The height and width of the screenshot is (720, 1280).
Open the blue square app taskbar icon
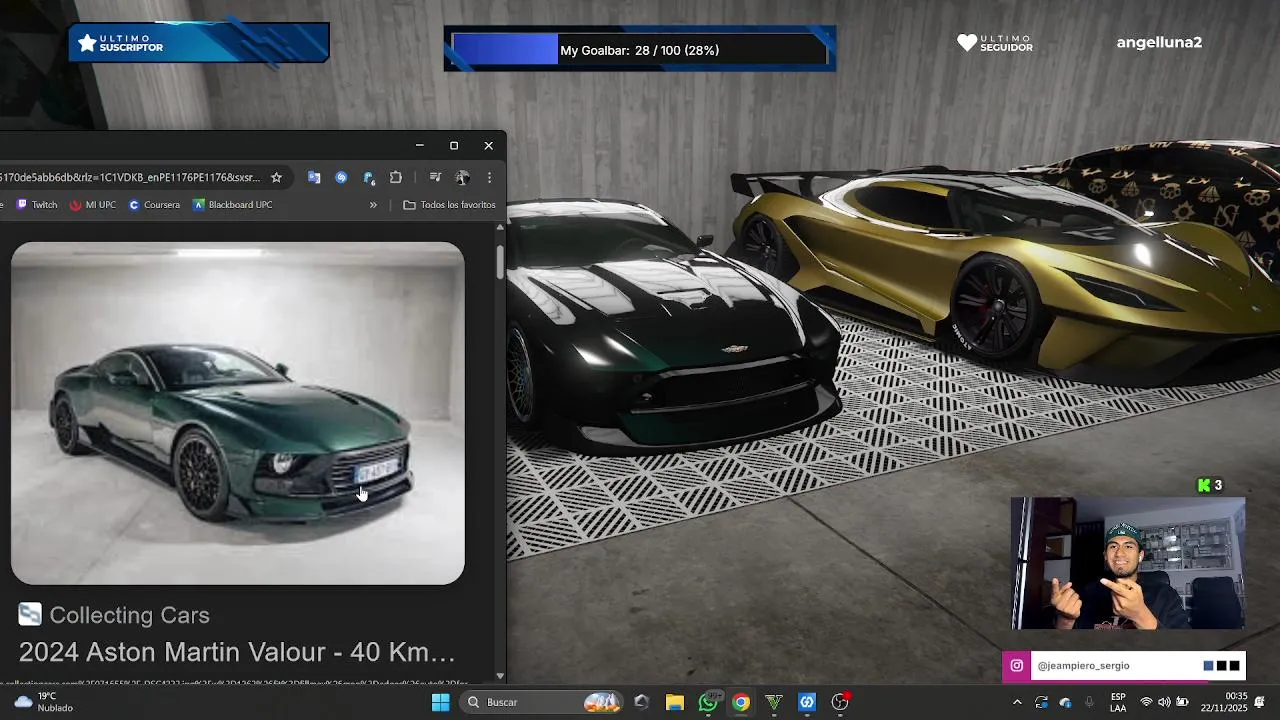(807, 702)
